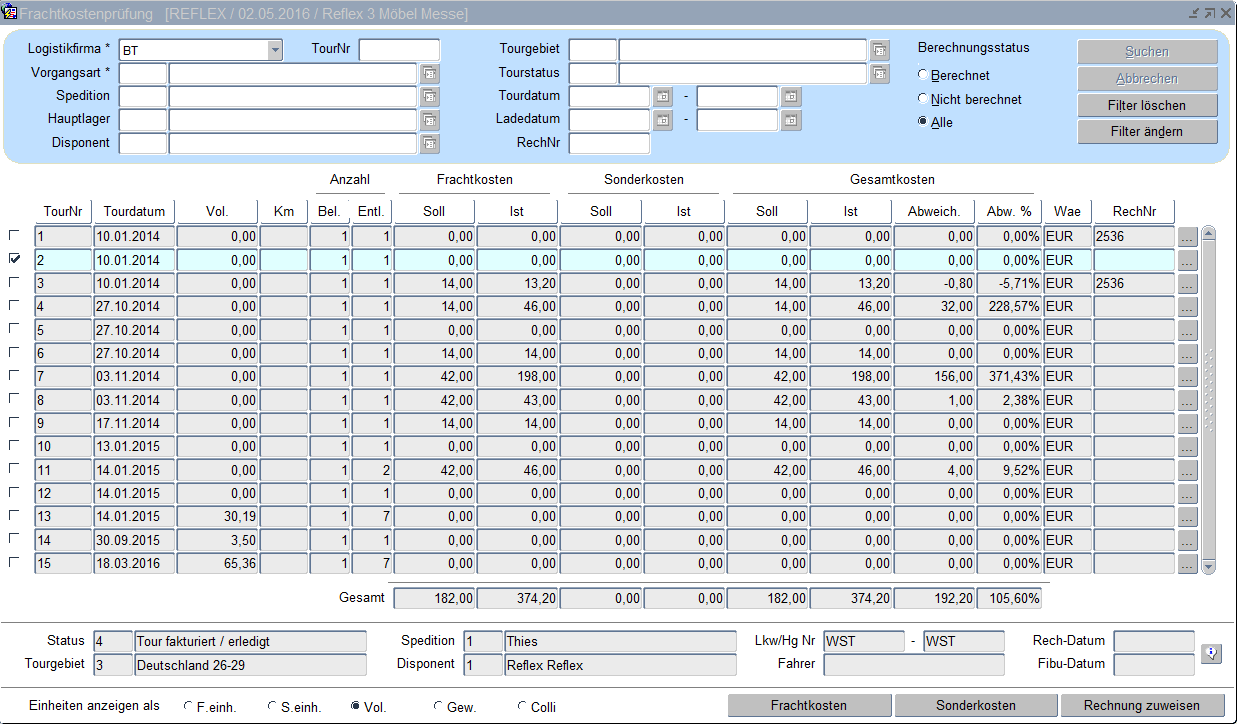1237x724 pixels.
Task: Click the Abw. % column header
Action: coord(1009,211)
